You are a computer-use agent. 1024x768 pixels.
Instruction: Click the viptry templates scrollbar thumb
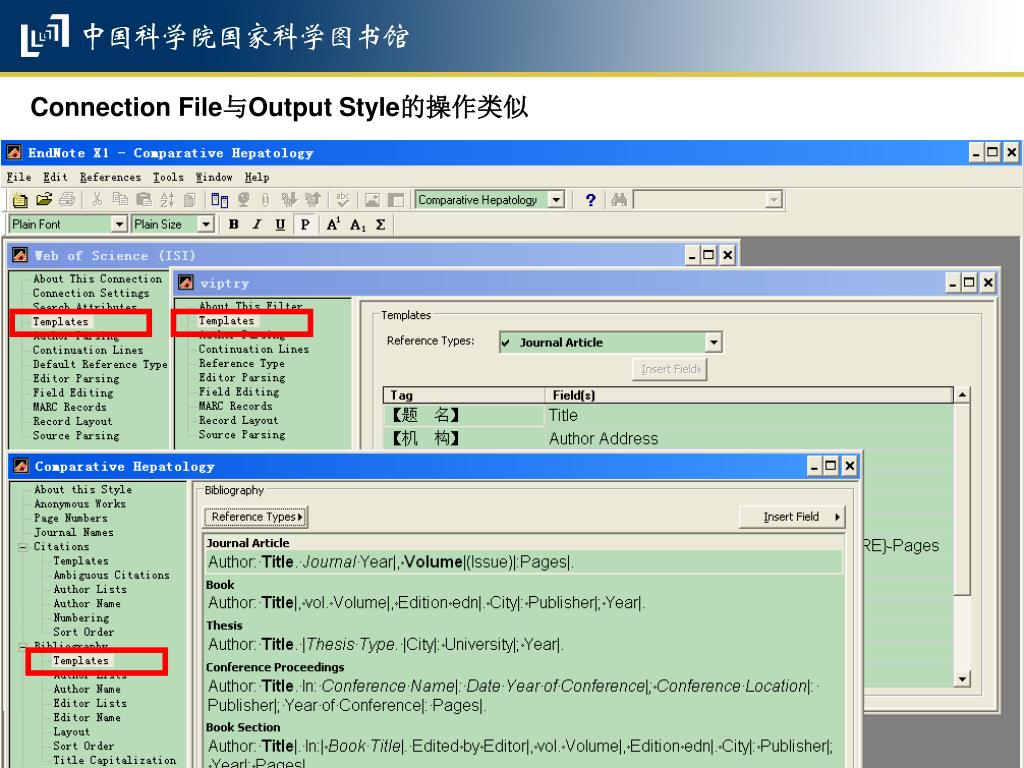(x=962, y=499)
